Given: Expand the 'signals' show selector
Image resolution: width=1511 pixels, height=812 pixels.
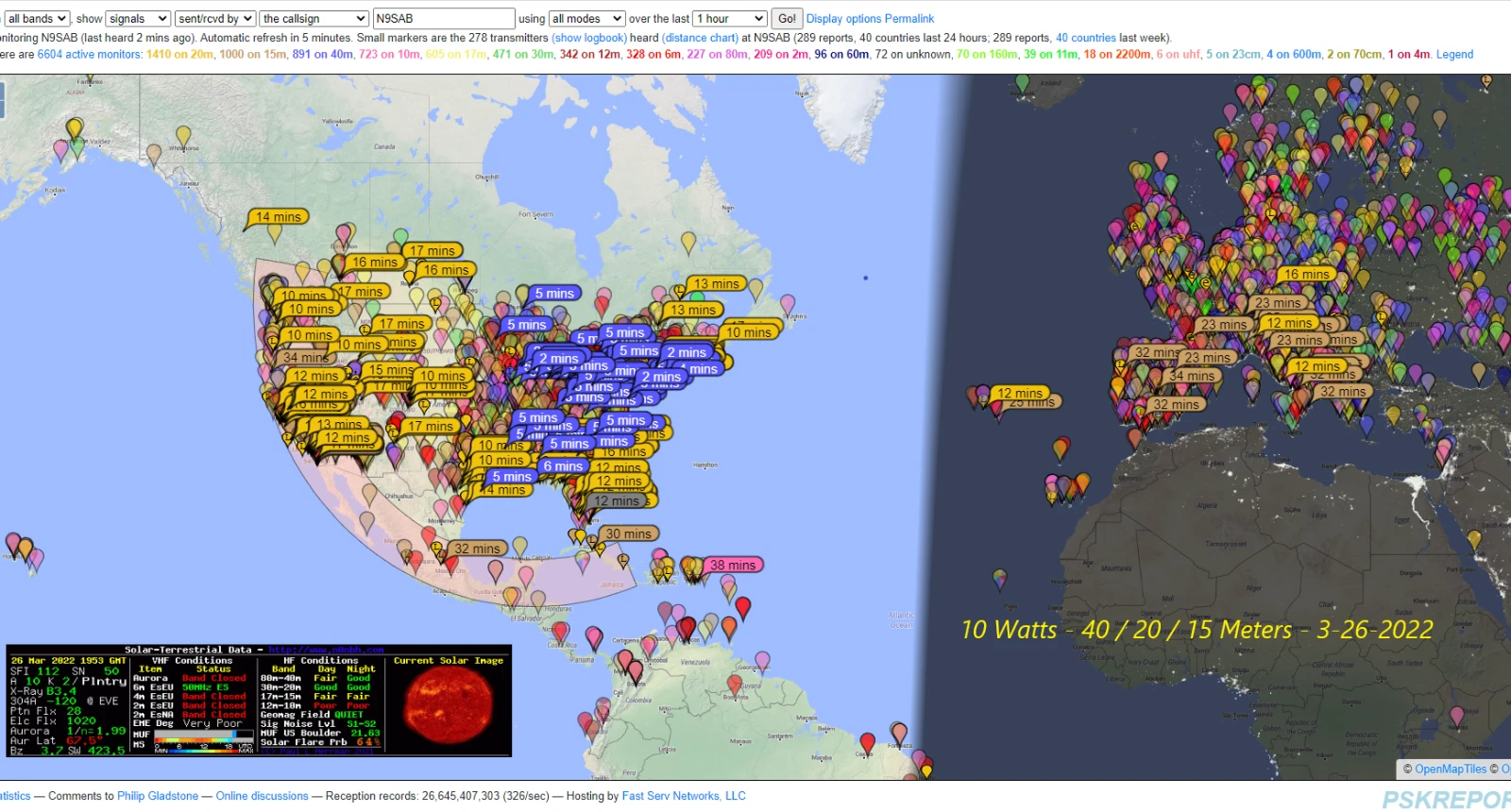Looking at the screenshot, I should point(138,19).
